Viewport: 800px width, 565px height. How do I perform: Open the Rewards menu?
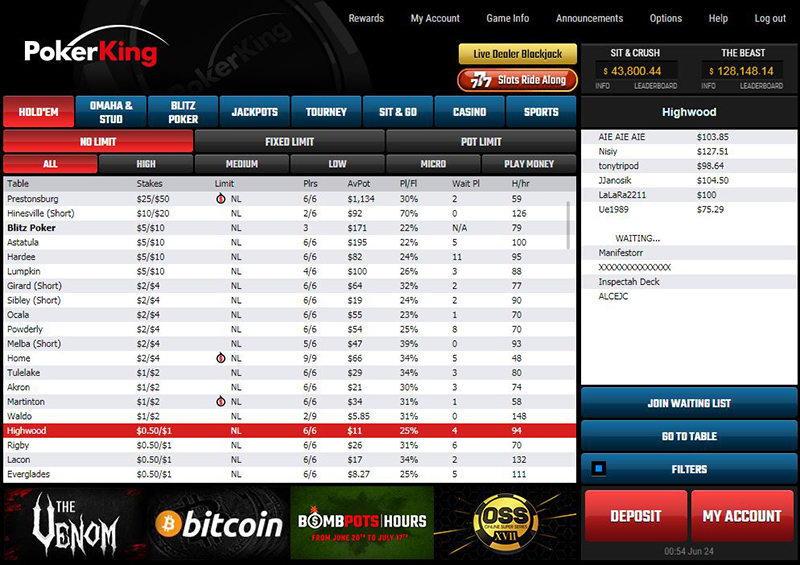[x=366, y=18]
